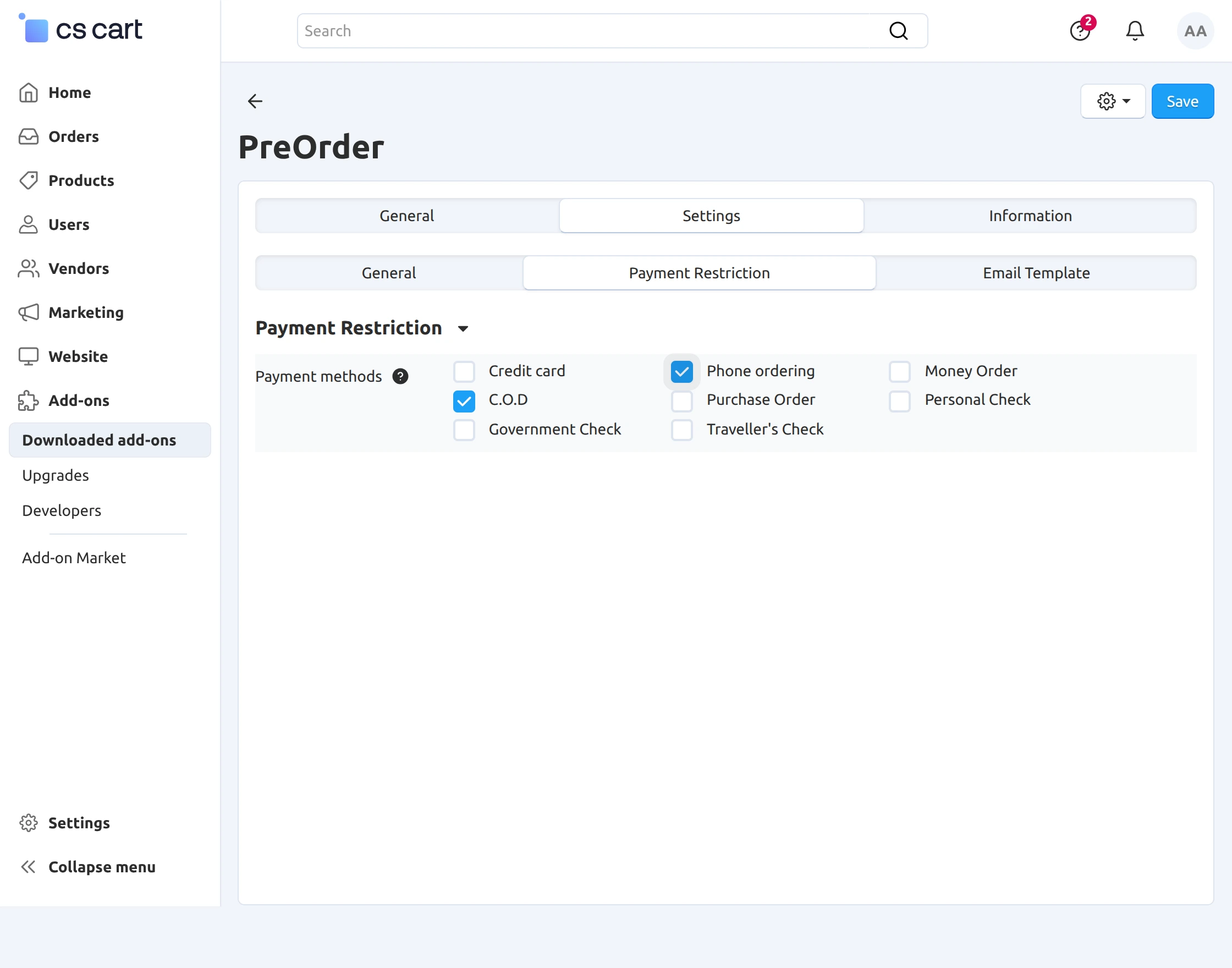Collapse the Payment Restriction section
Screen dimensions: 1232x968
[x=463, y=329]
